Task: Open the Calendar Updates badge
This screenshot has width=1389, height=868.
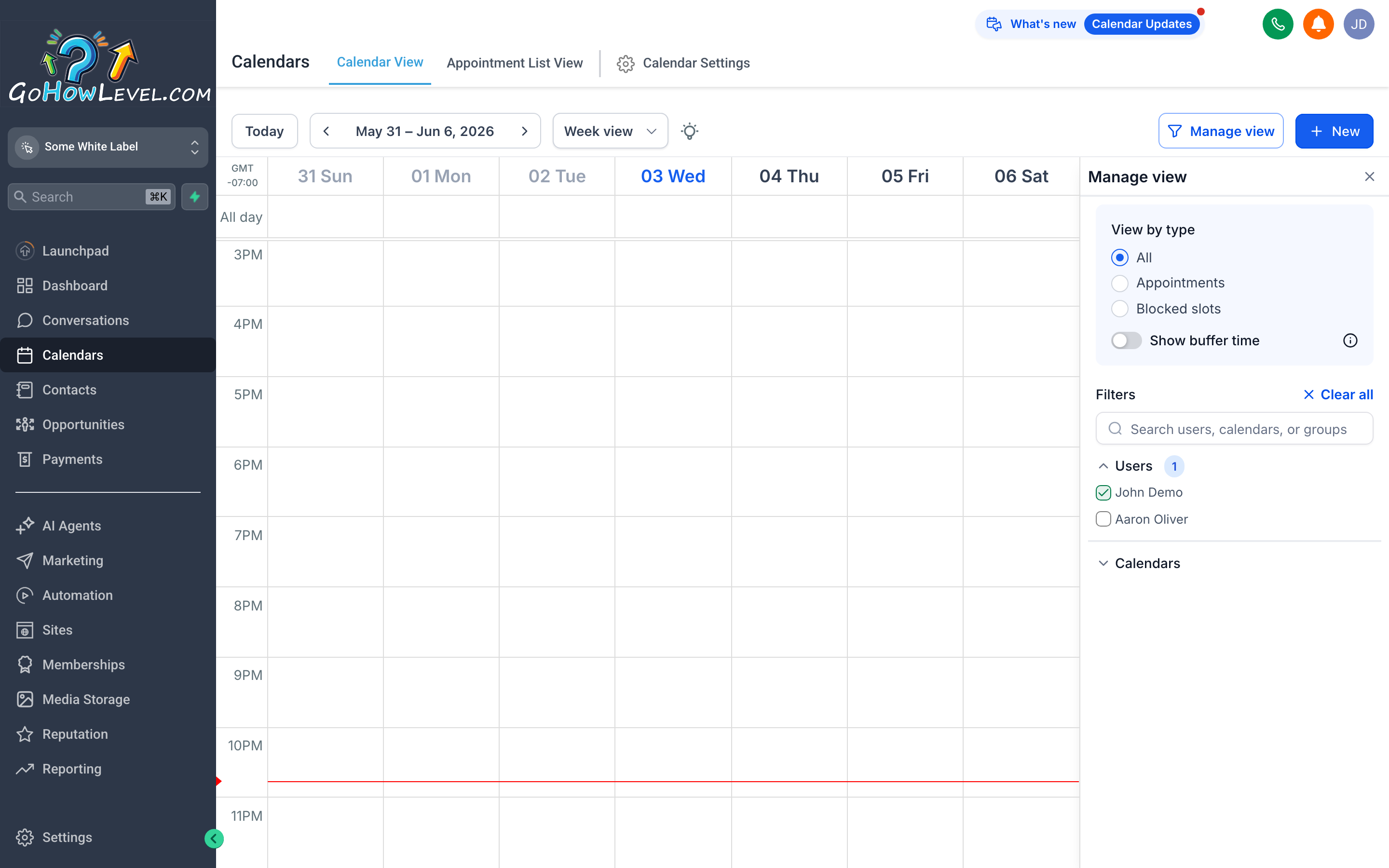Action: click(x=1142, y=24)
